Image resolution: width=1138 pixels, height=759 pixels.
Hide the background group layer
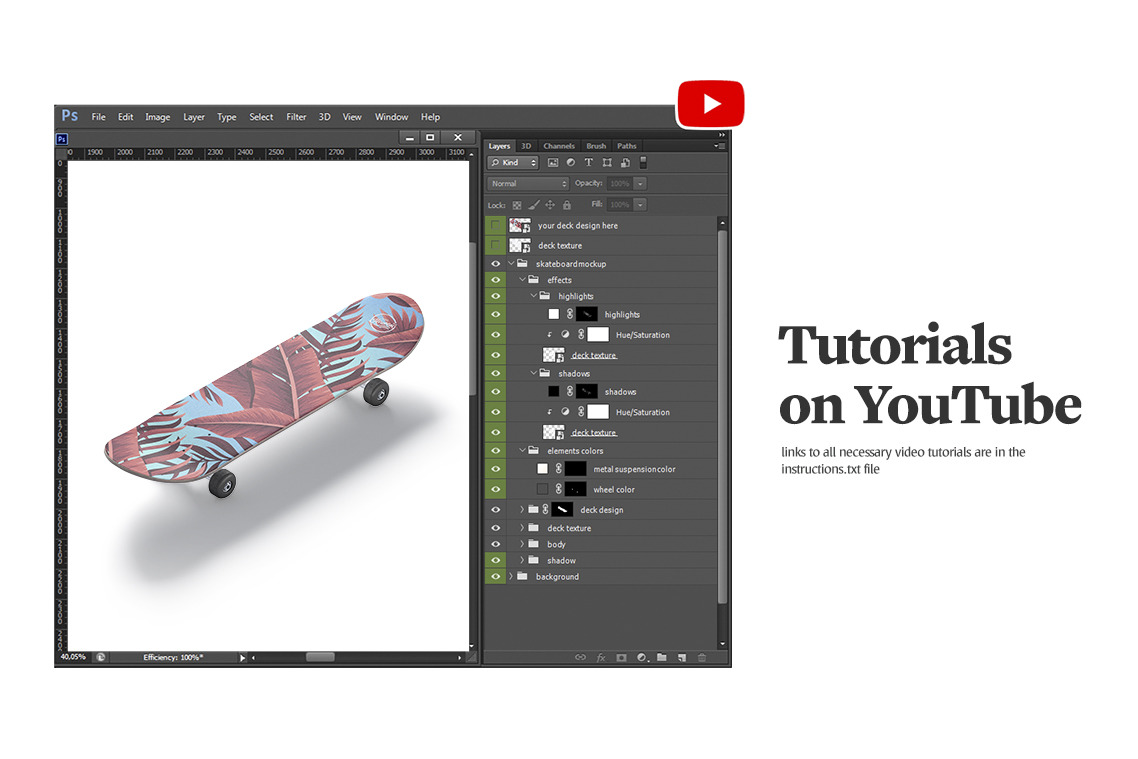[x=495, y=577]
